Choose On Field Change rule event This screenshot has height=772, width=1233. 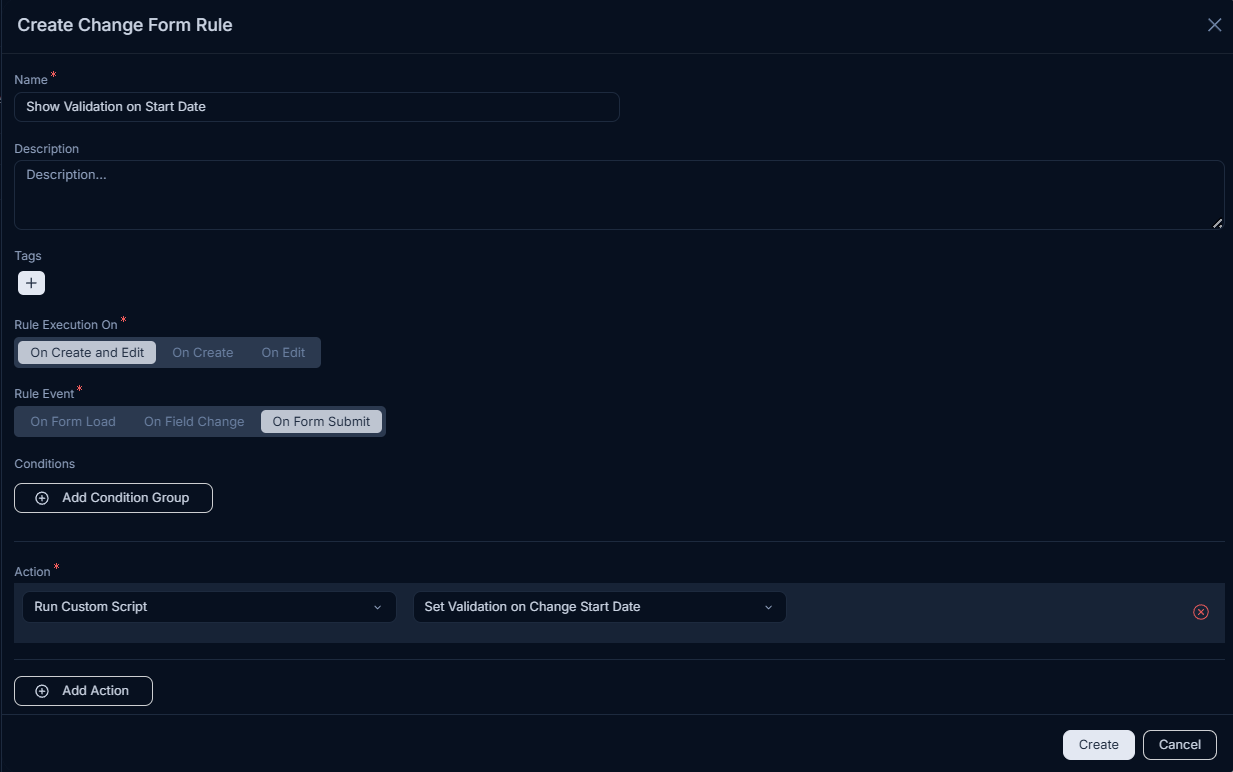(x=194, y=421)
